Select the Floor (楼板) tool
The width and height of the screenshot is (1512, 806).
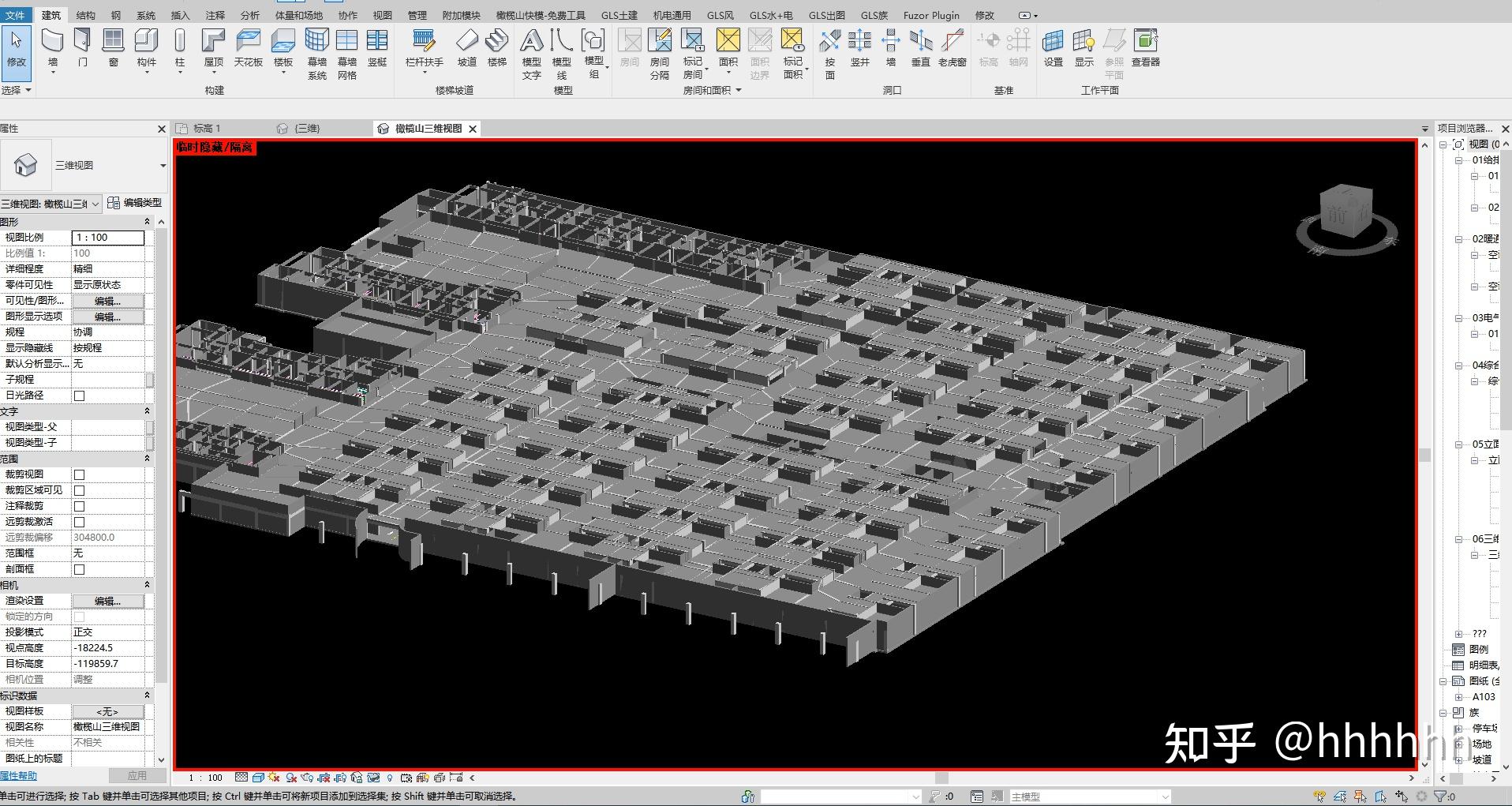pyautogui.click(x=283, y=50)
